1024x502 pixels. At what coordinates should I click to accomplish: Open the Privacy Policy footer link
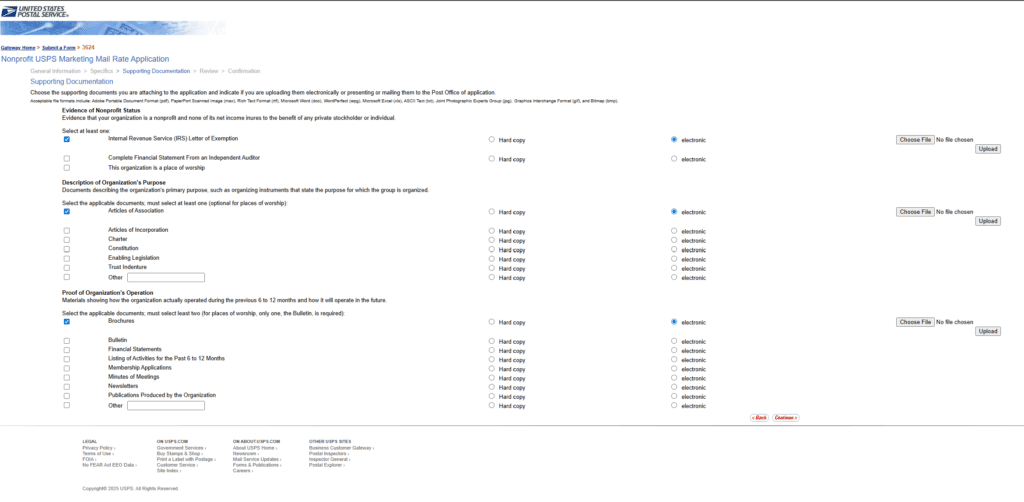(98, 448)
